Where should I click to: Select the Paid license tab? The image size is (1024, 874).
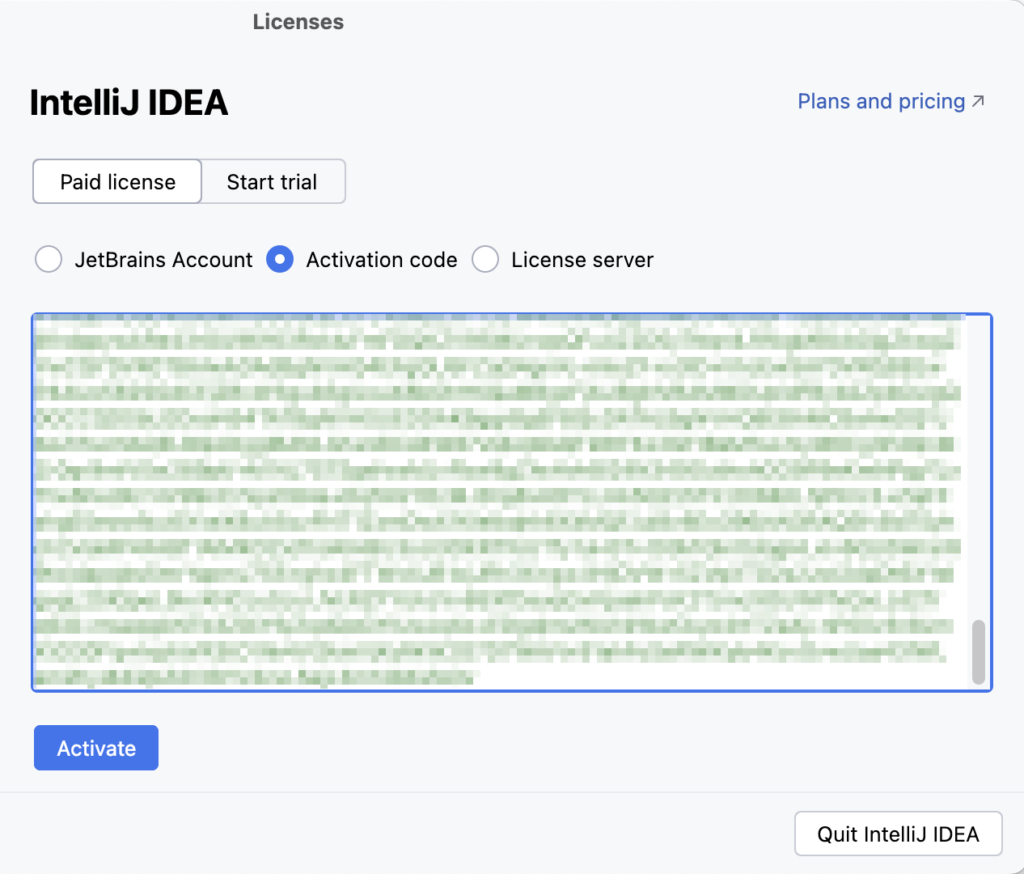(118, 182)
